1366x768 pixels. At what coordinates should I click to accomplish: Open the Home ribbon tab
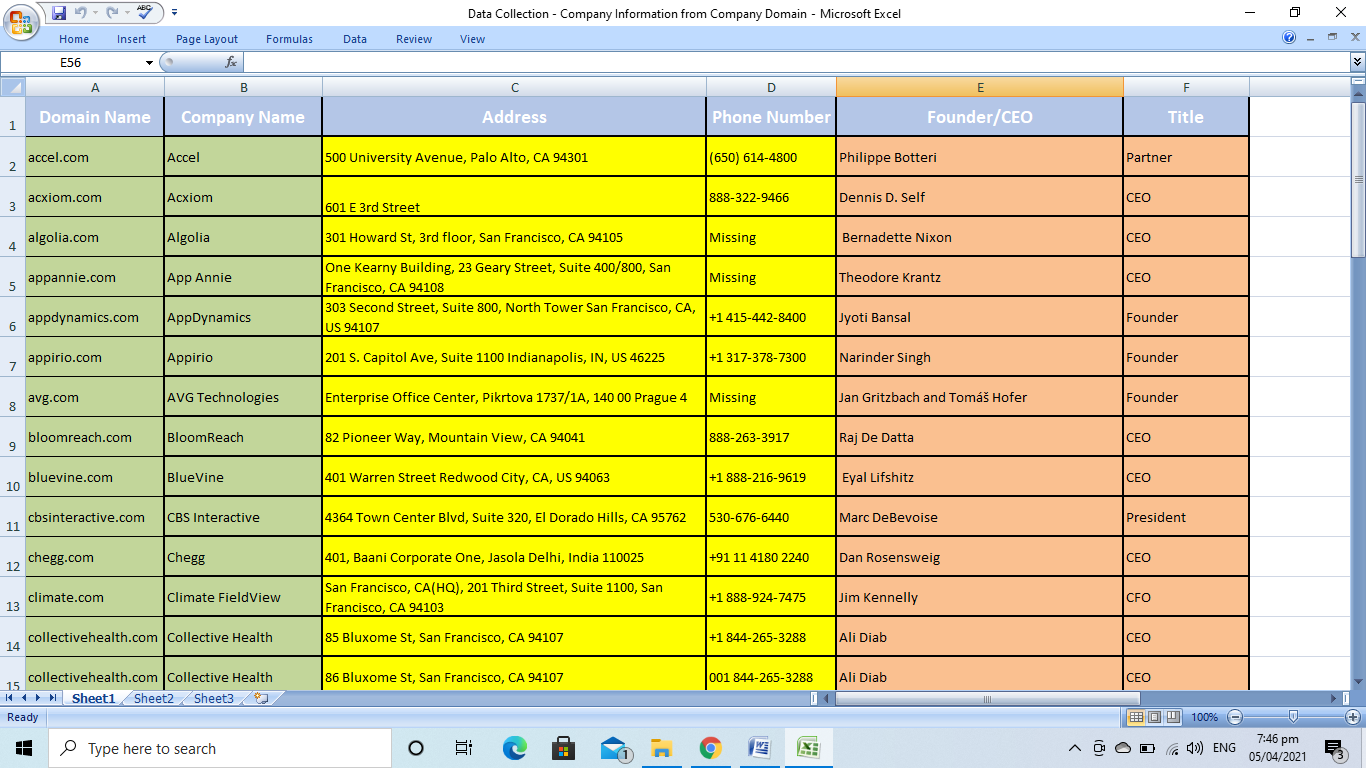click(x=74, y=39)
